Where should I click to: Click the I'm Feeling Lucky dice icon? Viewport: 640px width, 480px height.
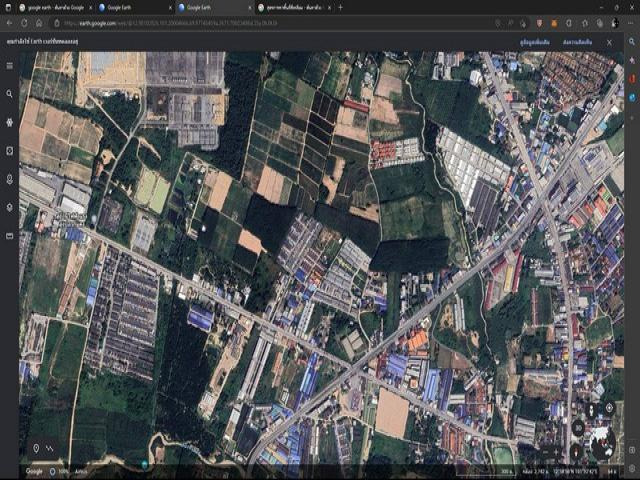10,151
